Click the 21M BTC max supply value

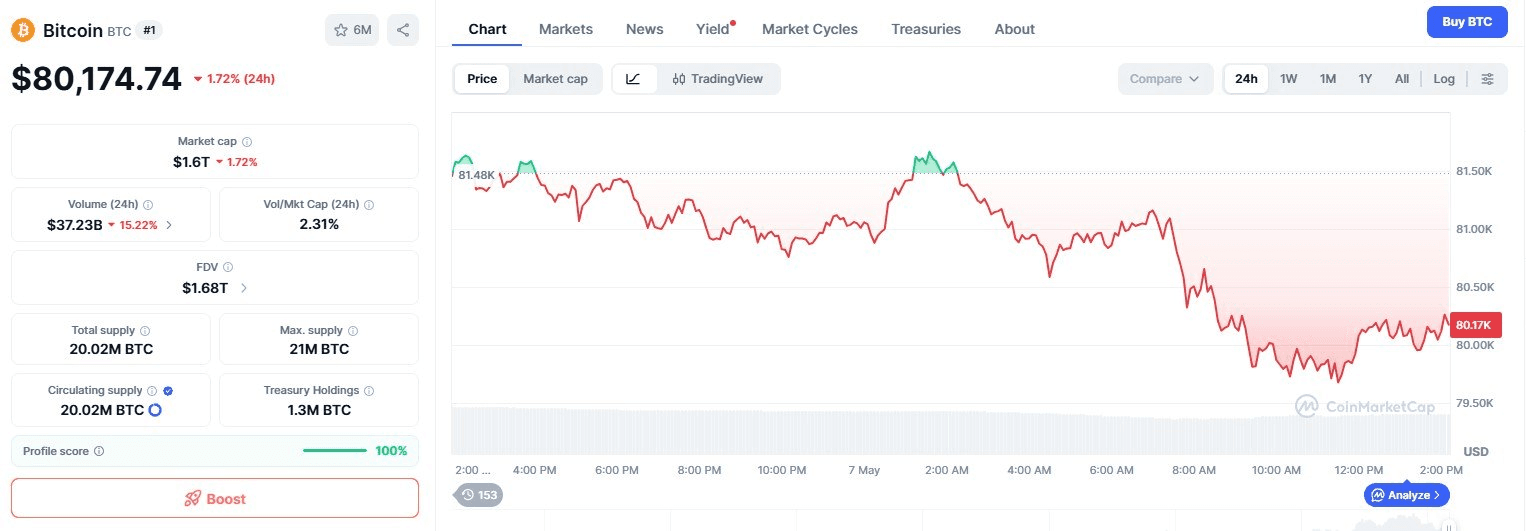pyautogui.click(x=319, y=350)
